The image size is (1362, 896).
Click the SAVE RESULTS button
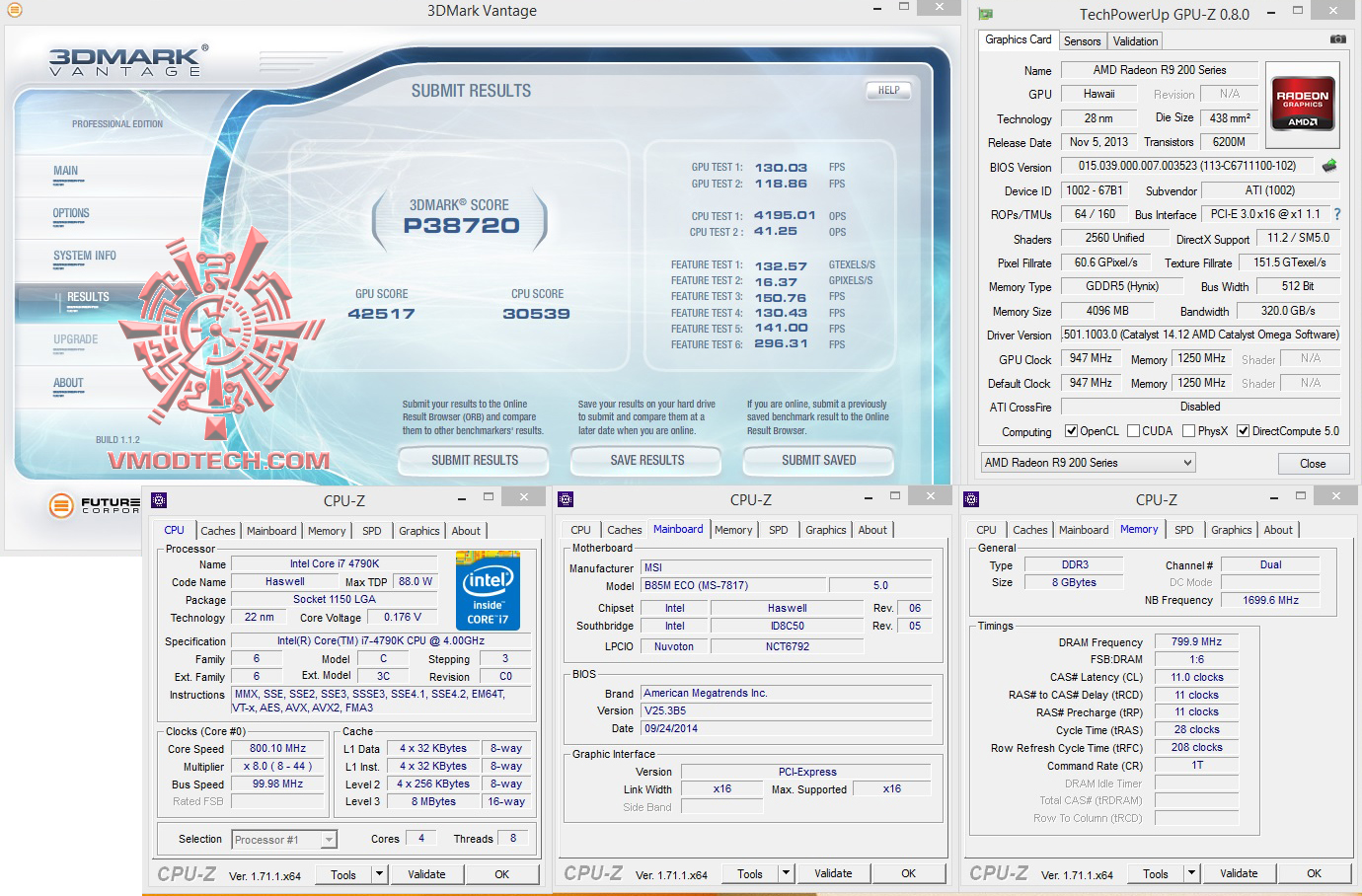[x=646, y=460]
